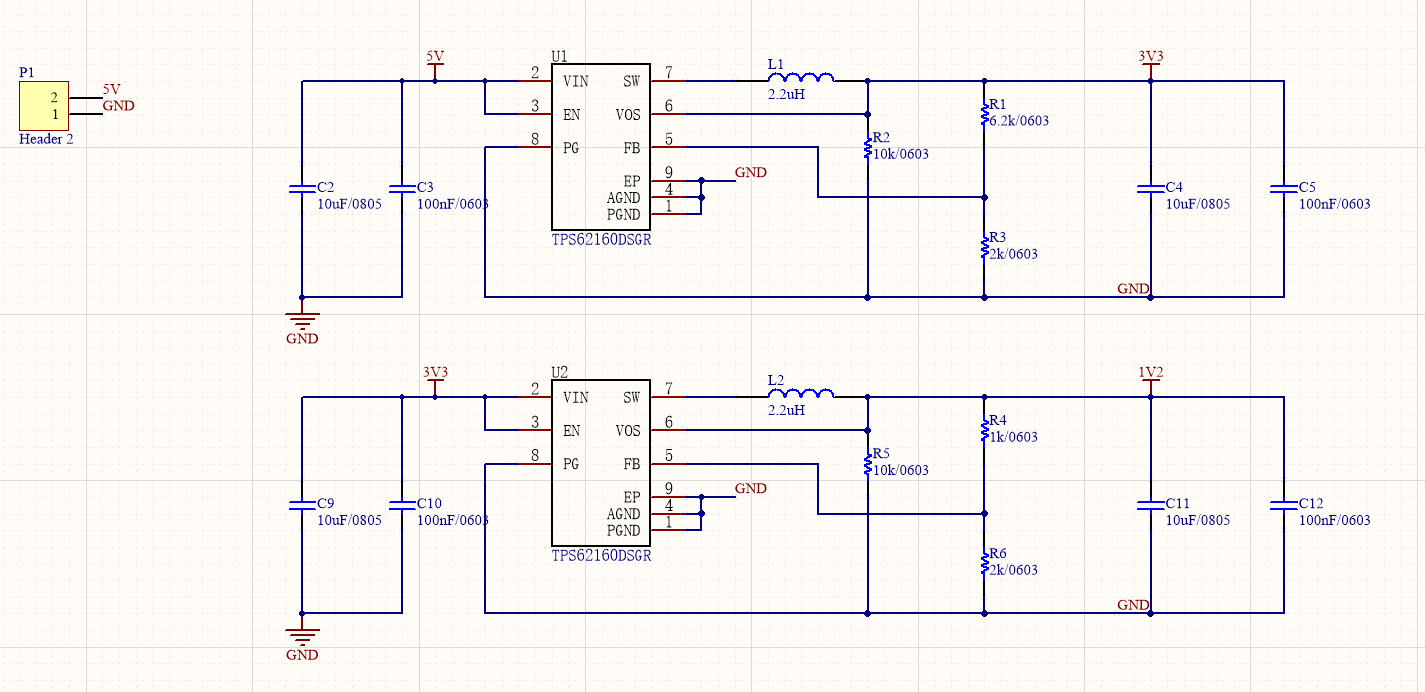Click the C3 designator text
This screenshot has width=1425, height=692.
[x=425, y=187]
